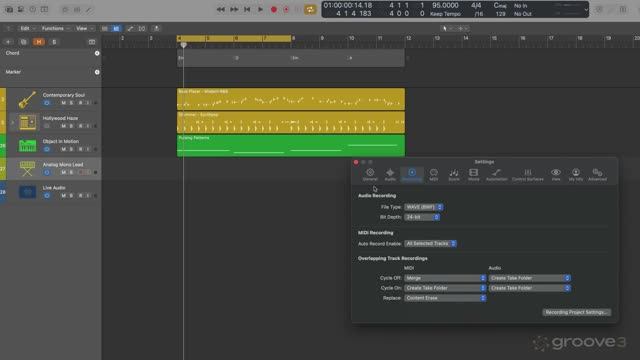Open the Bit Depth dropdown
The height and width of the screenshot is (360, 640).
pyautogui.click(x=422, y=217)
